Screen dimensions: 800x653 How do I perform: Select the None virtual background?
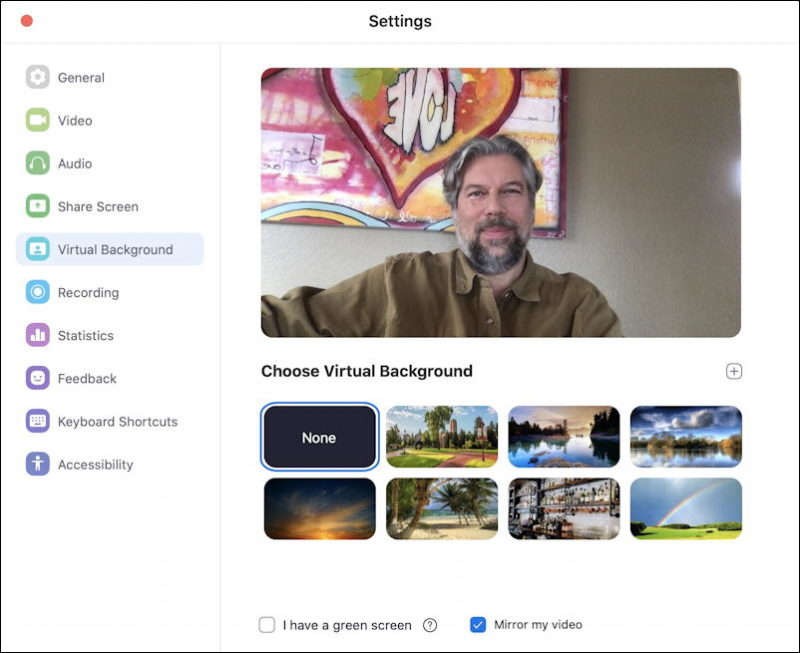[x=318, y=436]
